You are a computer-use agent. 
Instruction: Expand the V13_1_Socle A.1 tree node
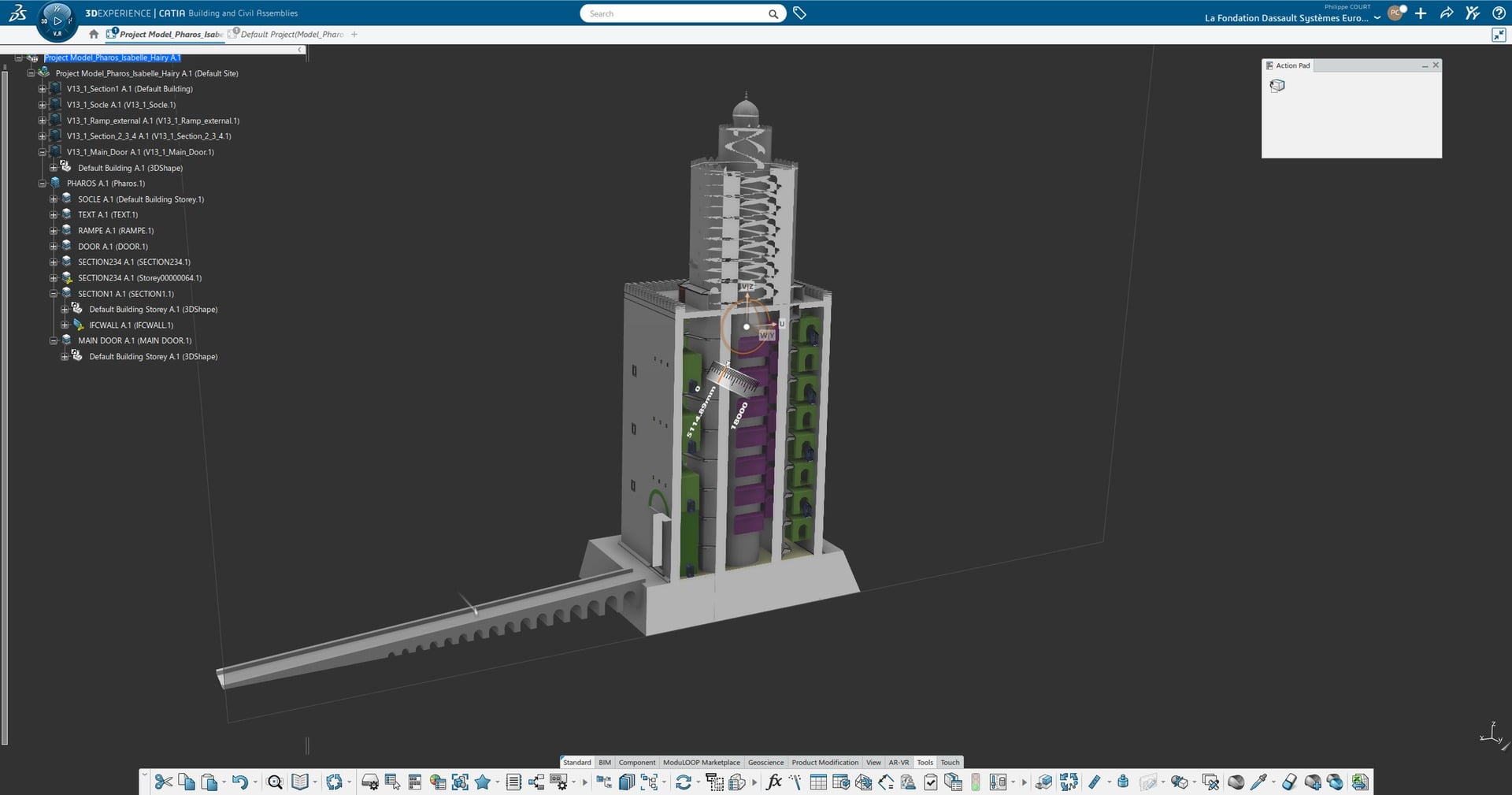(43, 105)
